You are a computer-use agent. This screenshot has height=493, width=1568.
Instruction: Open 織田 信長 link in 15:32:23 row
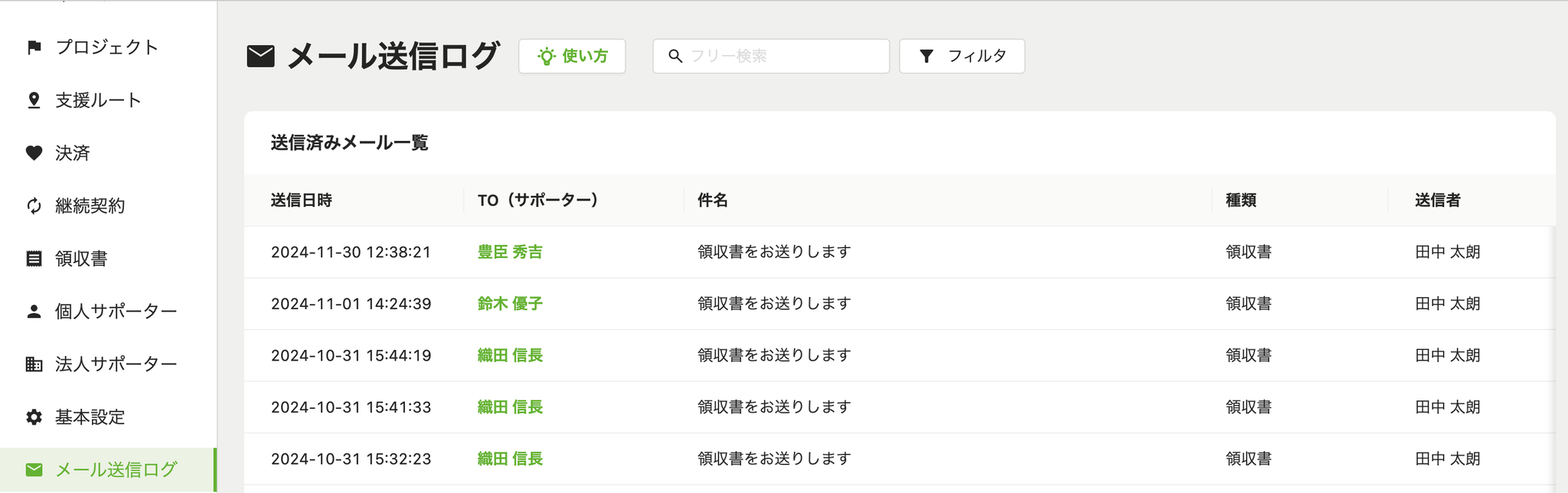[x=510, y=459]
